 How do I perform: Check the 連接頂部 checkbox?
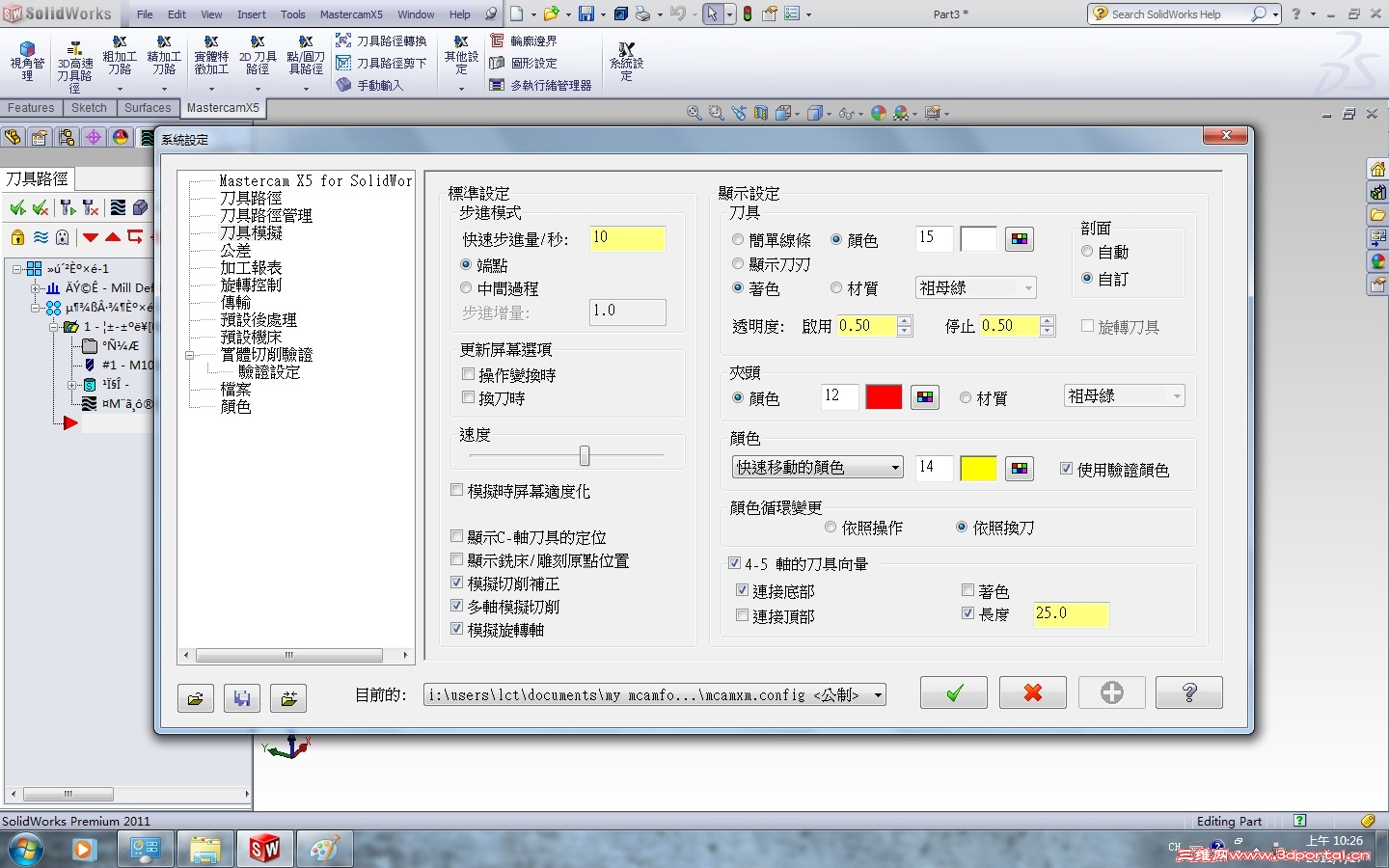point(742,615)
